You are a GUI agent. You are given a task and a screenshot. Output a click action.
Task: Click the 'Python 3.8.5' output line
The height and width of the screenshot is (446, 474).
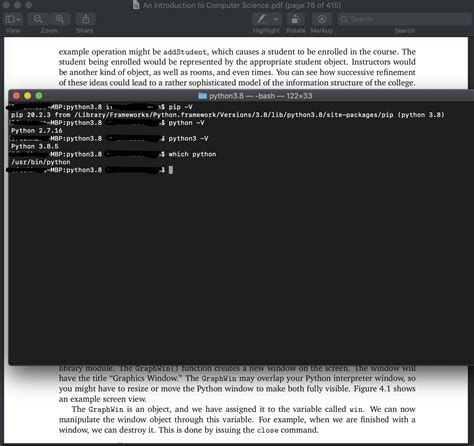(x=35, y=147)
